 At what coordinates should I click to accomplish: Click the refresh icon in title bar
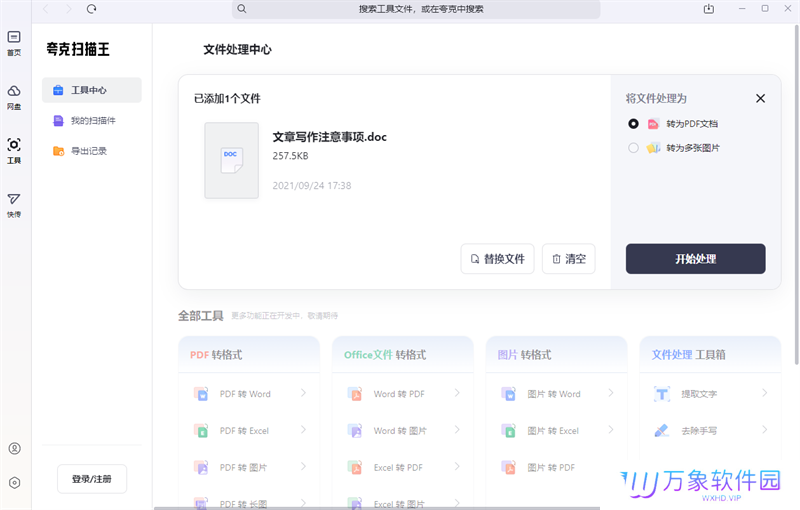point(91,9)
